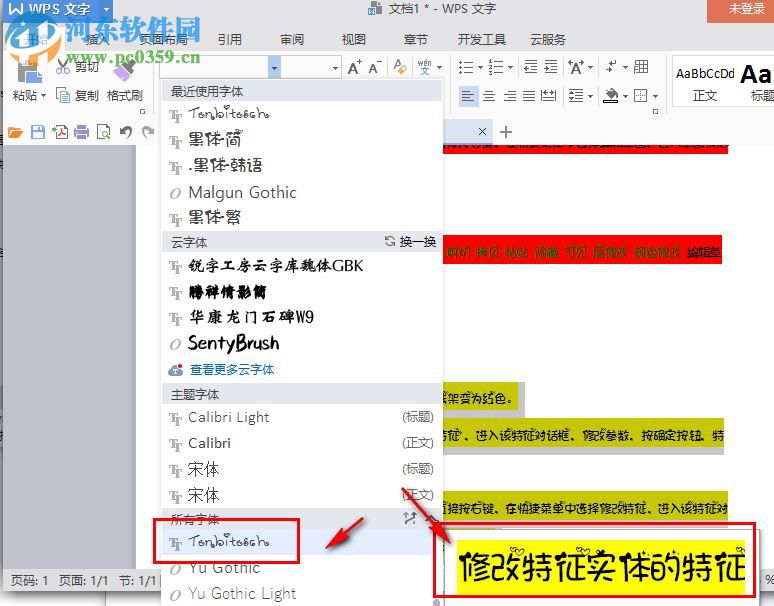Select 锐字工房云字库魏体GBK font
Screen dimensions: 774x606
[302, 266]
